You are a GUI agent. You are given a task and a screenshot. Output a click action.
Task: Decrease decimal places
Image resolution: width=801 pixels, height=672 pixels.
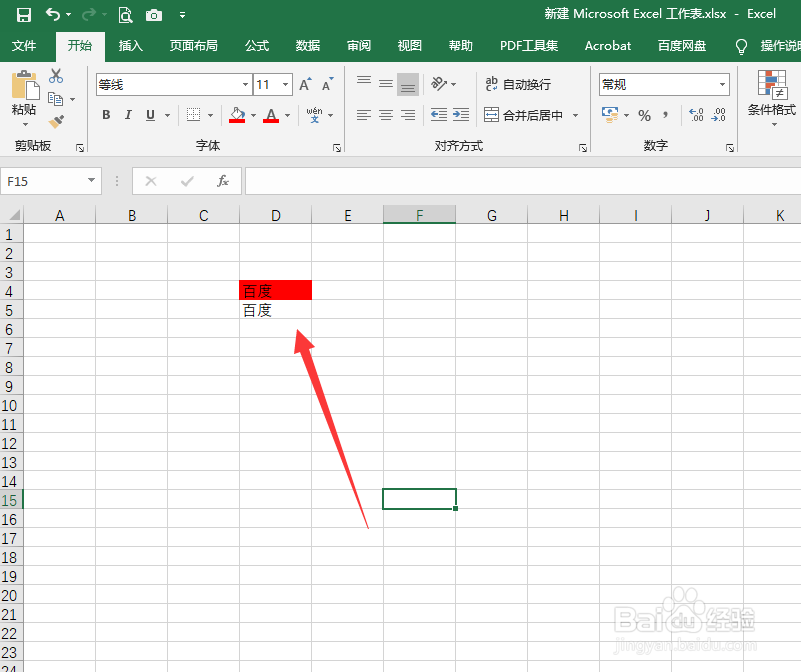pyautogui.click(x=718, y=115)
